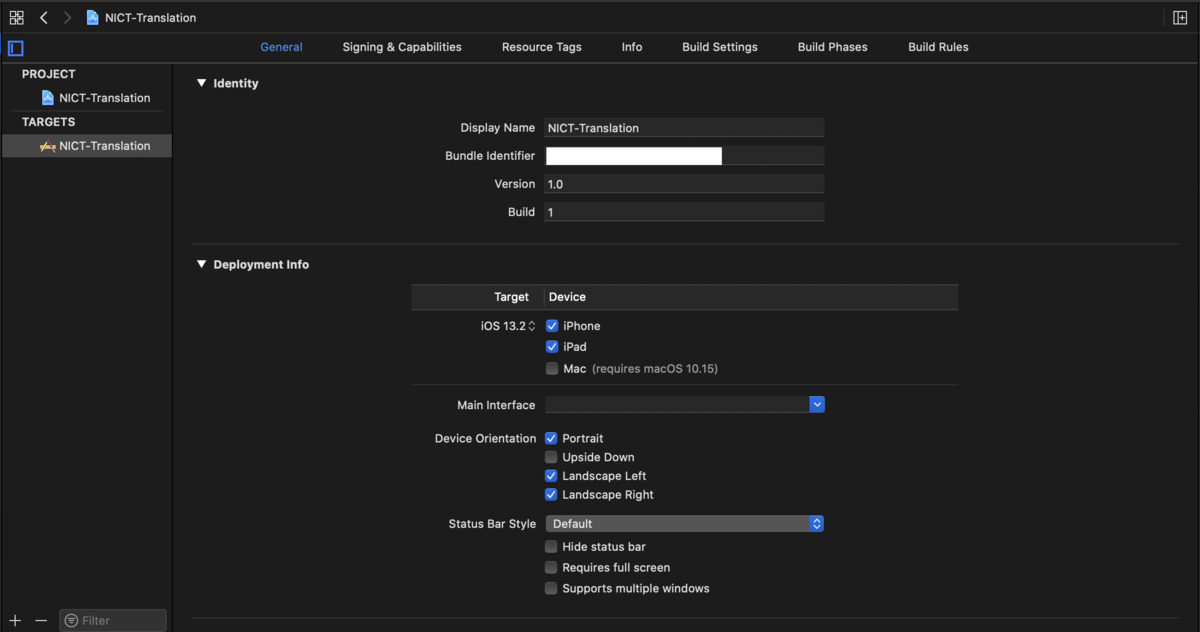Click the NICT-Translation file icon in jump bar

93,18
